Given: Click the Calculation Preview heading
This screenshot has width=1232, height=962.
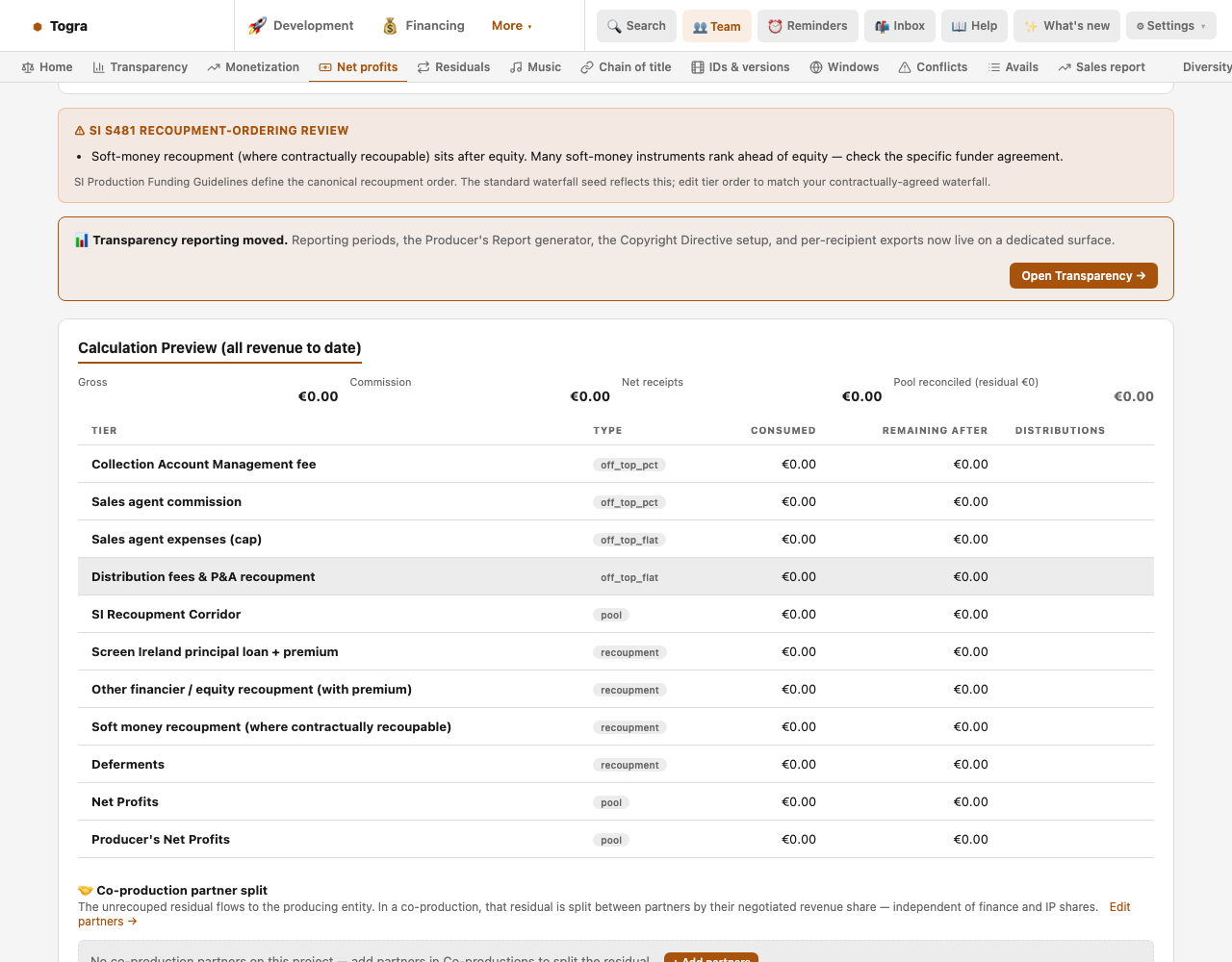Looking at the screenshot, I should point(219,348).
